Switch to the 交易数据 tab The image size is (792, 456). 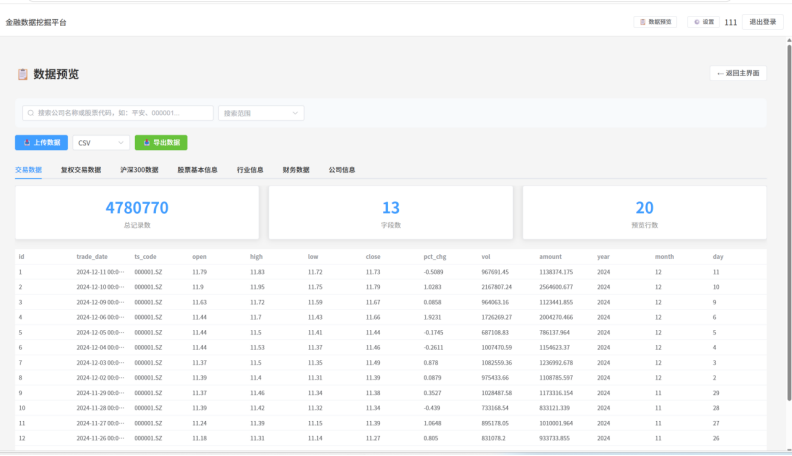point(28,170)
